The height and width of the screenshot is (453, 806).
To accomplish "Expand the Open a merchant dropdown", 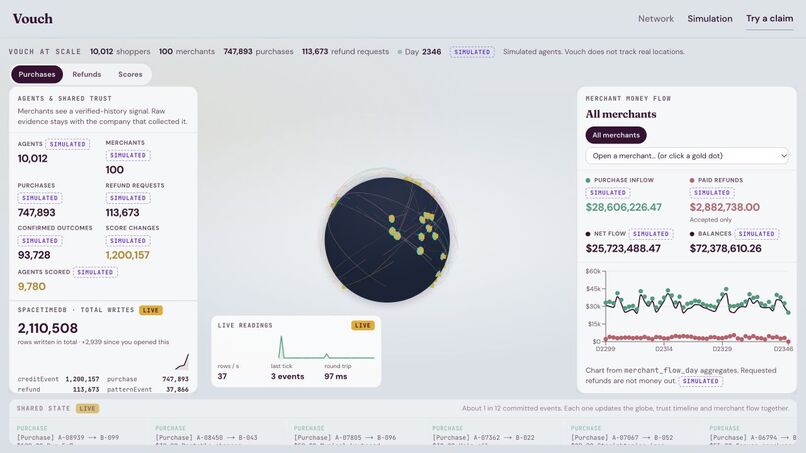I will 687,156.
